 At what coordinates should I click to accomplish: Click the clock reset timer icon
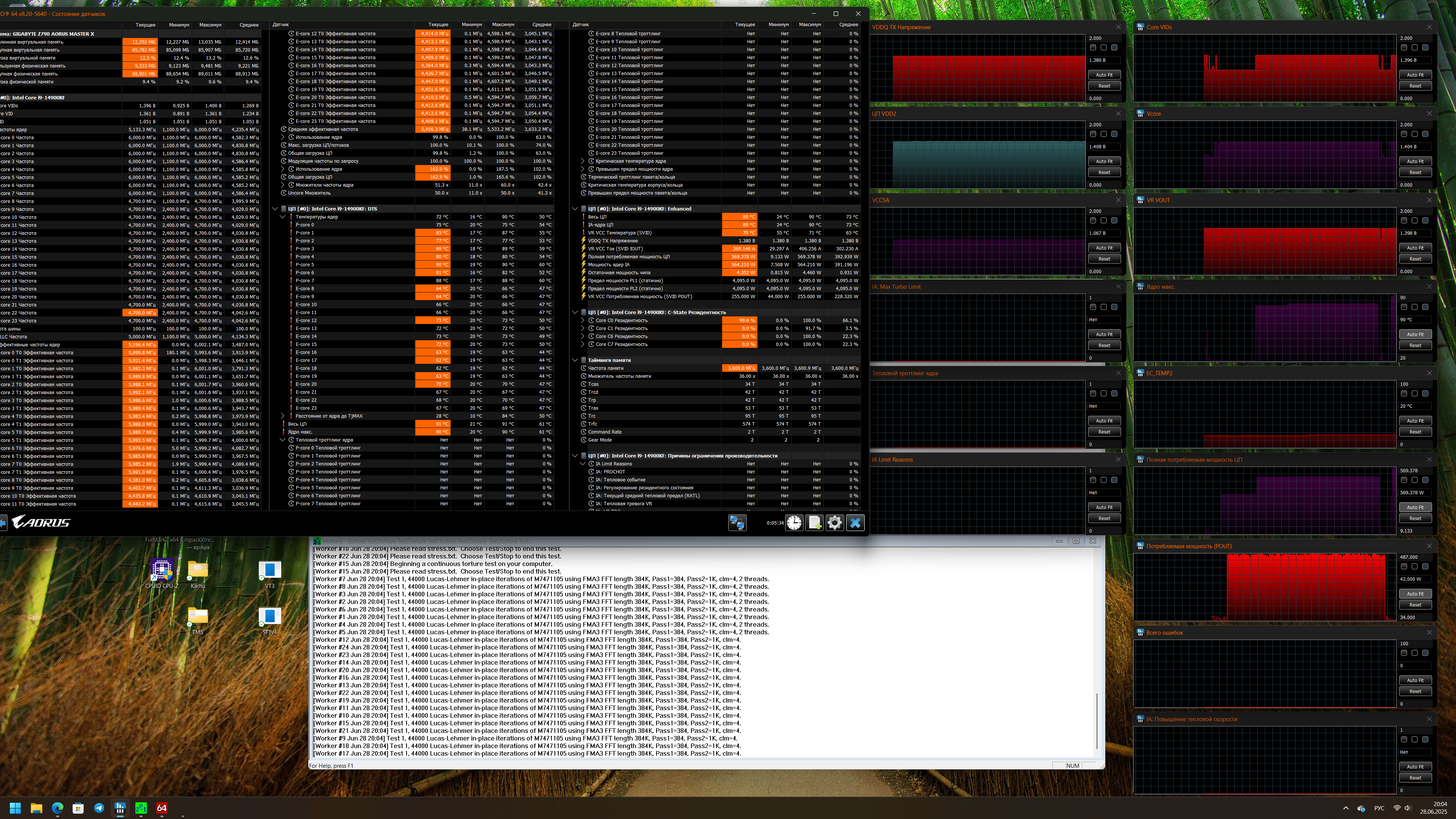click(794, 523)
